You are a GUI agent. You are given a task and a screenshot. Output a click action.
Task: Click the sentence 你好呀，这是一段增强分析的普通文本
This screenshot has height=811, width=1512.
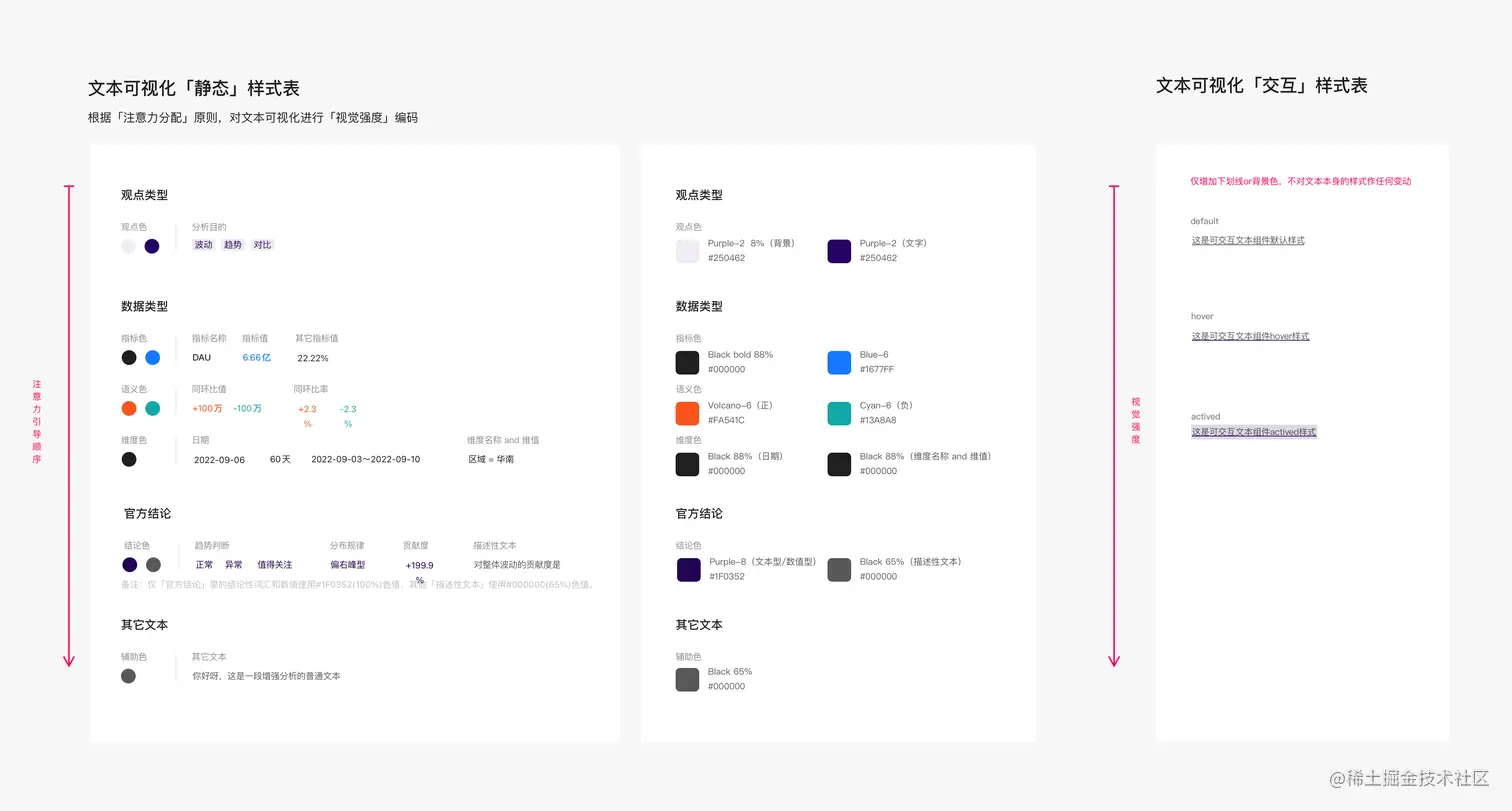coord(266,676)
